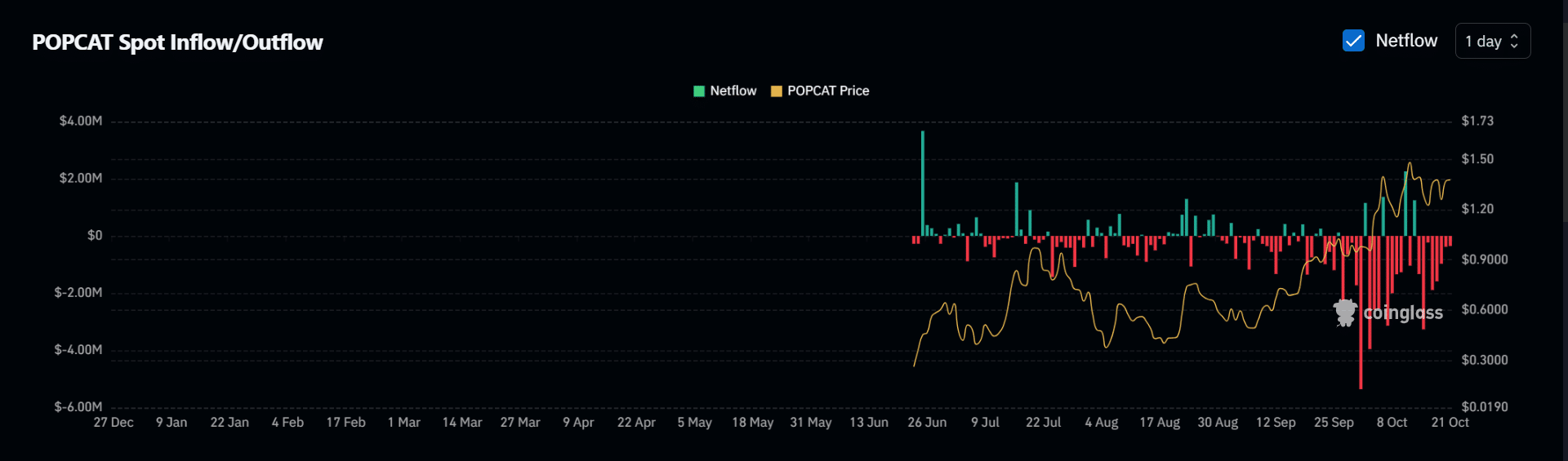This screenshot has height=461, width=1568.
Task: Hide POPCAT Price series via legend label
Action: point(827,91)
